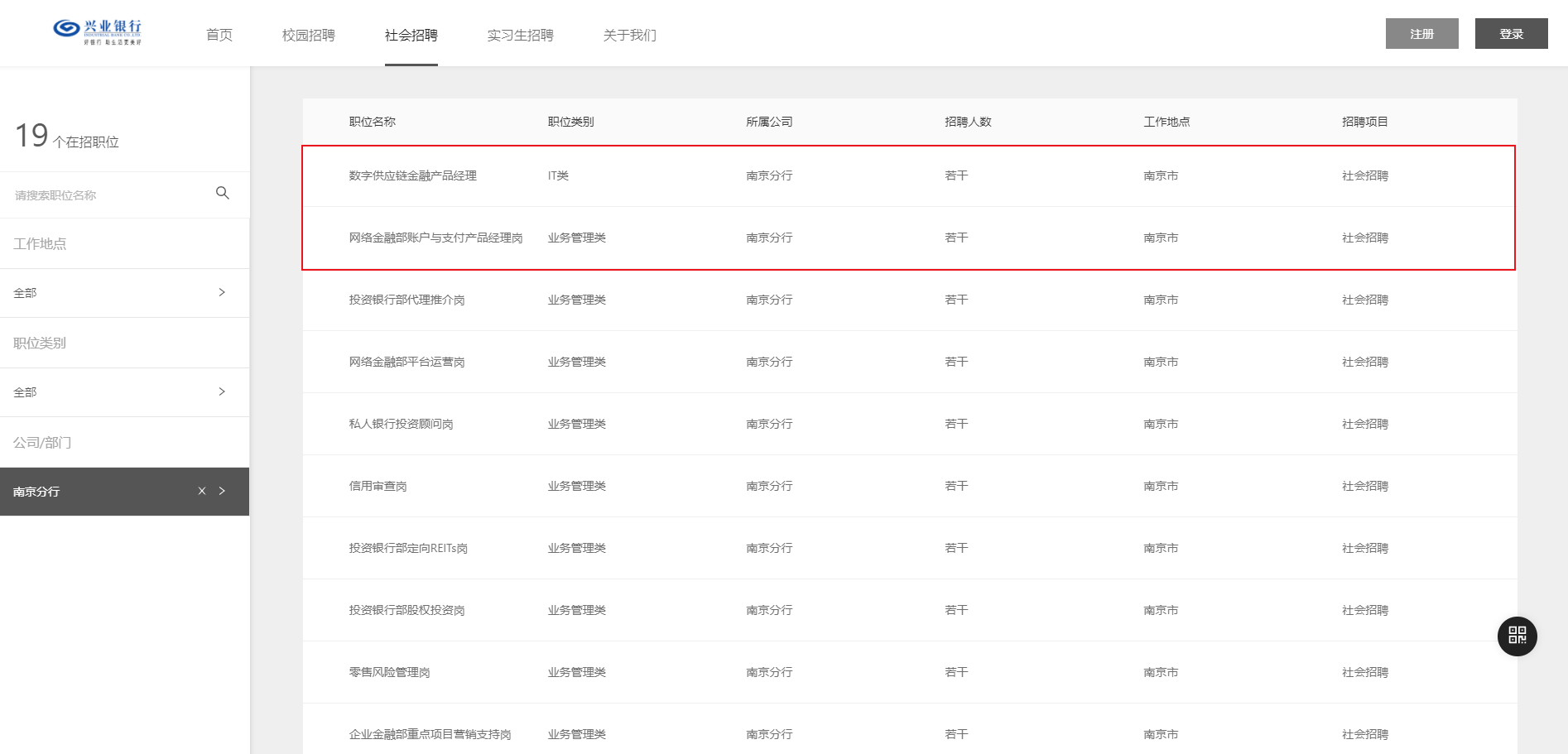Screen dimensions: 1568x754
Task: Open the 实习生招聘 tab
Action: click(x=521, y=35)
